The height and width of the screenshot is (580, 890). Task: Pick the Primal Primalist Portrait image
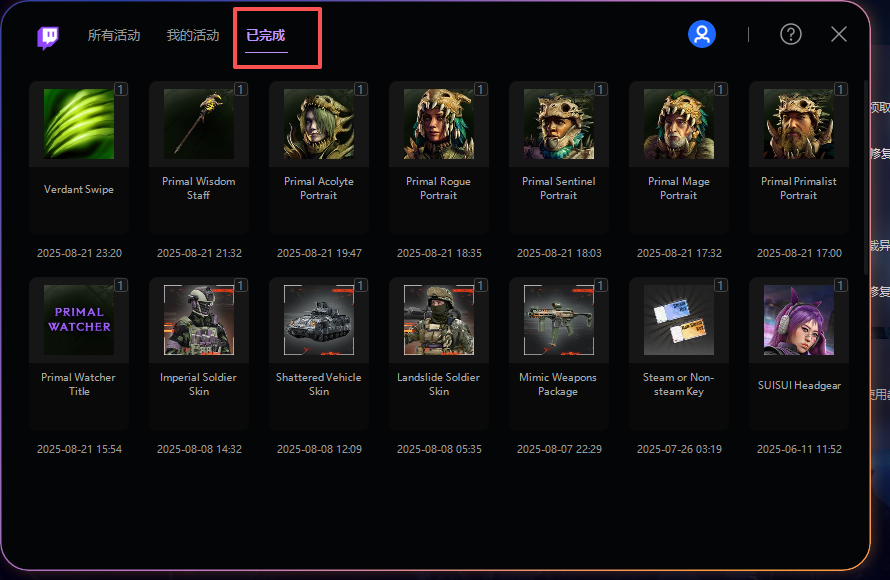(x=799, y=124)
